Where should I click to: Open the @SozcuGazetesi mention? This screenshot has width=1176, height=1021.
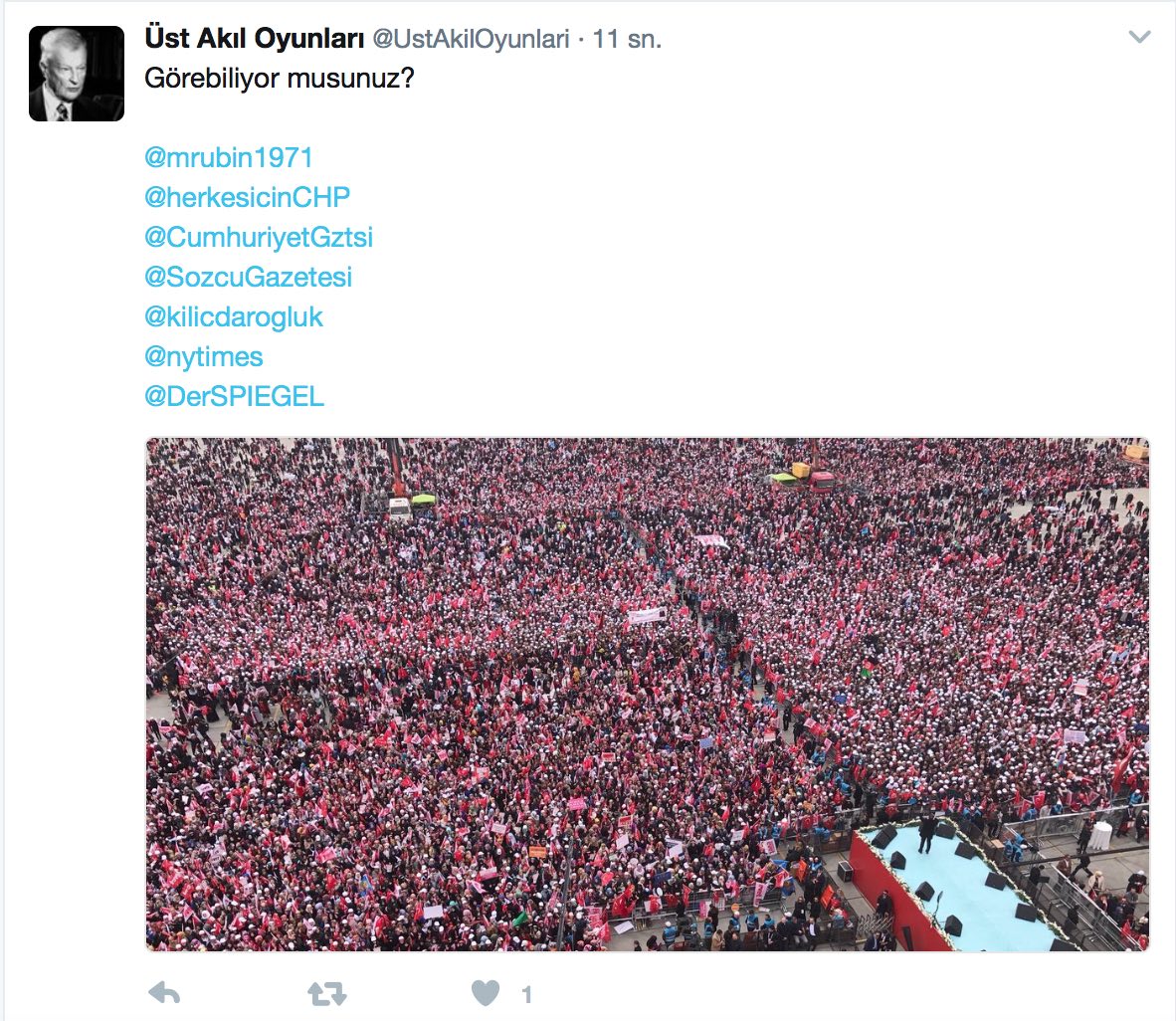tap(248, 277)
